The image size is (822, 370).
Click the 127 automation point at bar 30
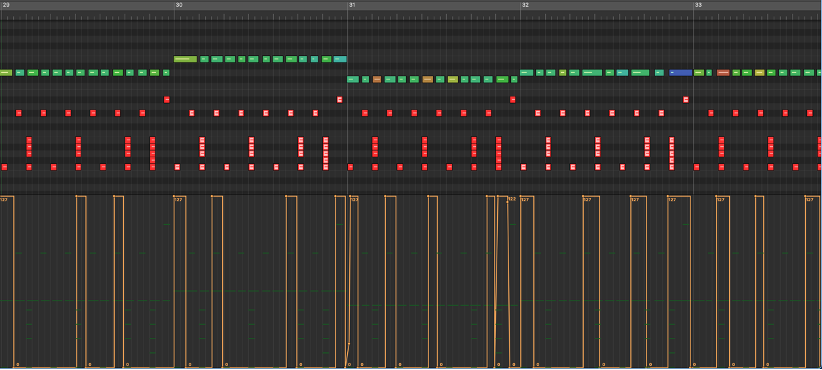pos(174,197)
